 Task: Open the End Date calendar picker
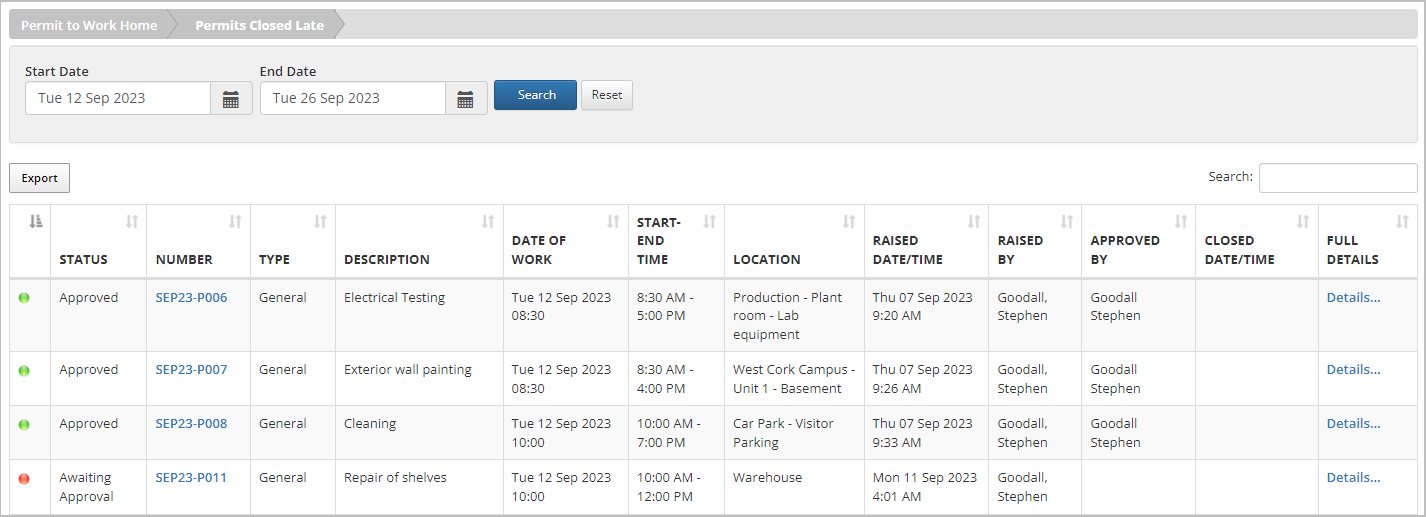coord(466,98)
